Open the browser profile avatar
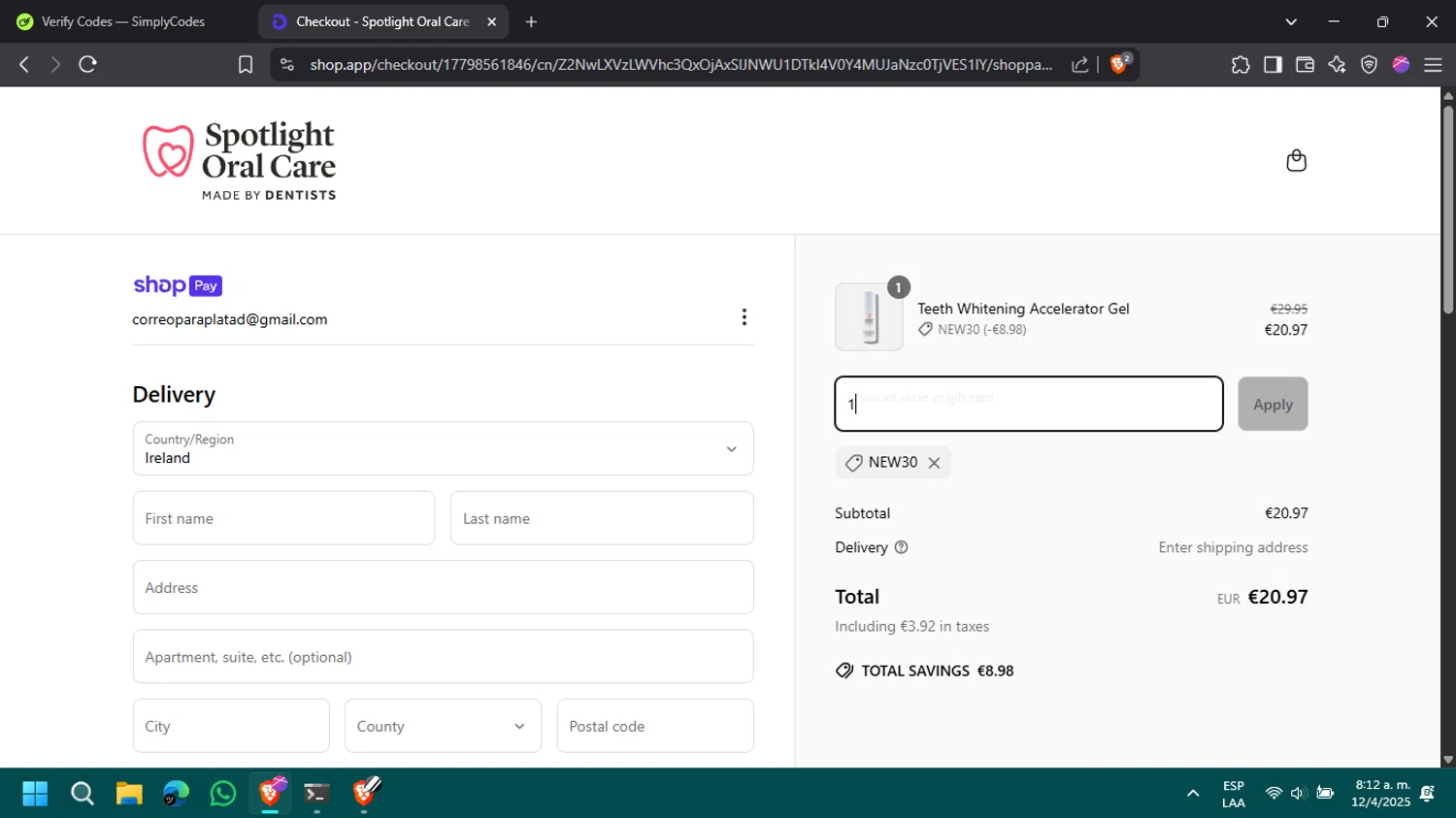 coord(1401,64)
